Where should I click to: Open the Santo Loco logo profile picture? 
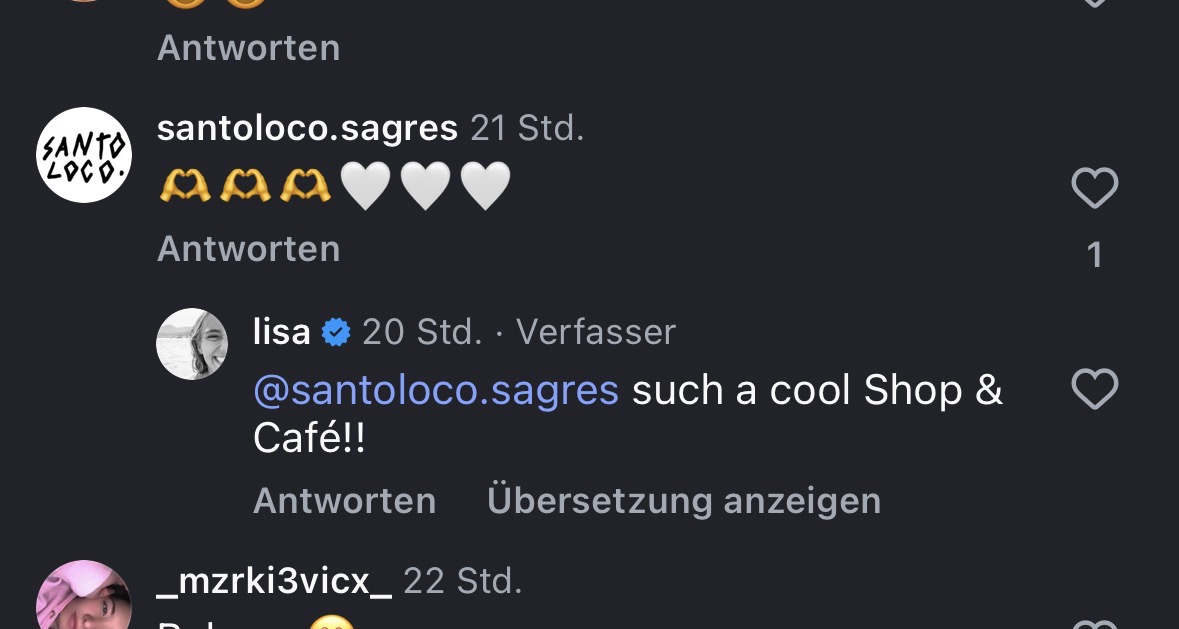(x=84, y=155)
